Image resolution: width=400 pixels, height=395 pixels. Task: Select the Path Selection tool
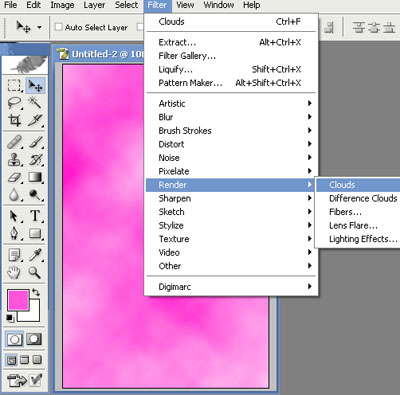point(14,216)
